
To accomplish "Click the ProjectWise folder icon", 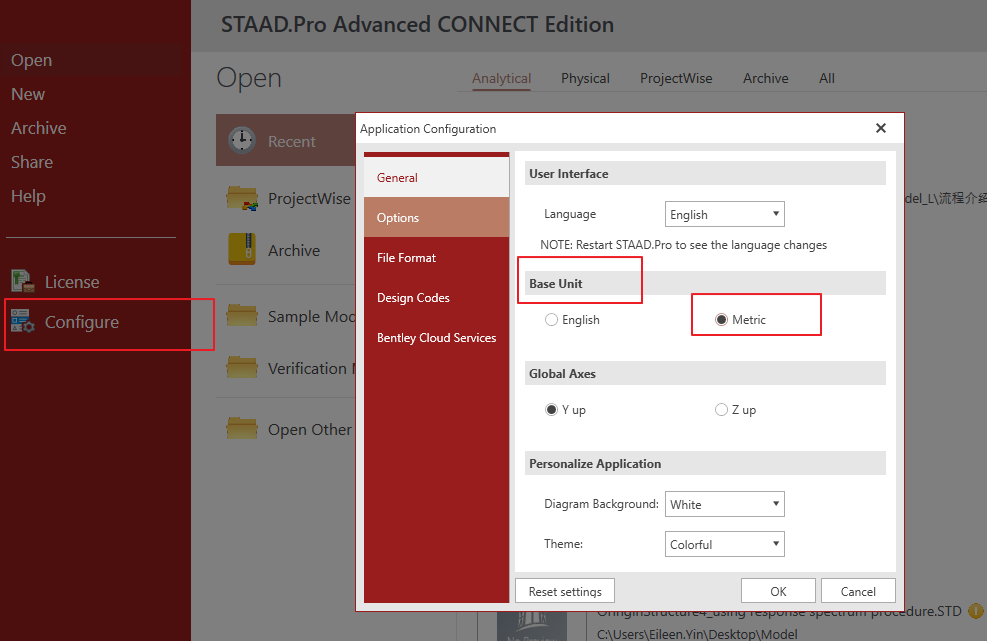I will click(242, 198).
